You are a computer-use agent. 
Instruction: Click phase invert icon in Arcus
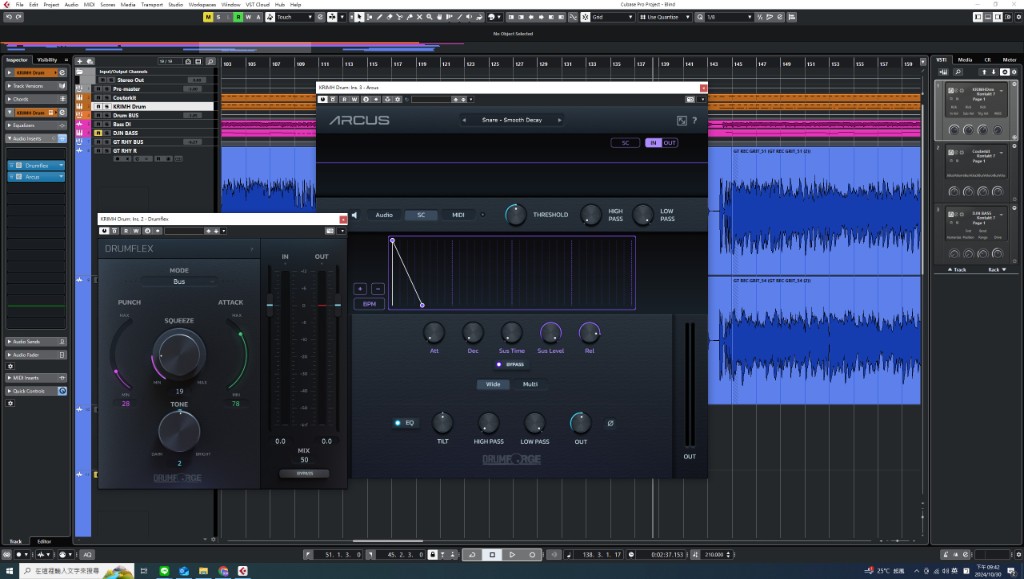(611, 423)
